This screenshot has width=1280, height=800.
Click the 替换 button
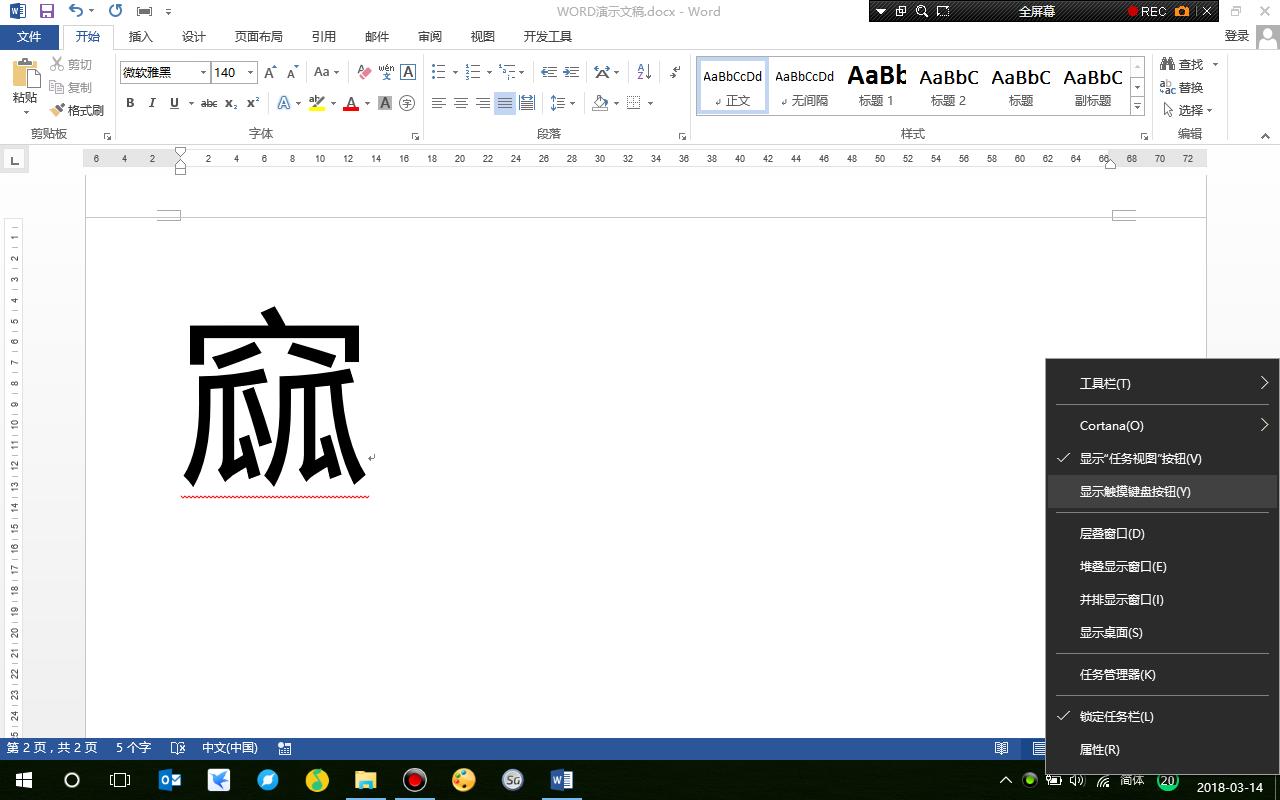1181,87
